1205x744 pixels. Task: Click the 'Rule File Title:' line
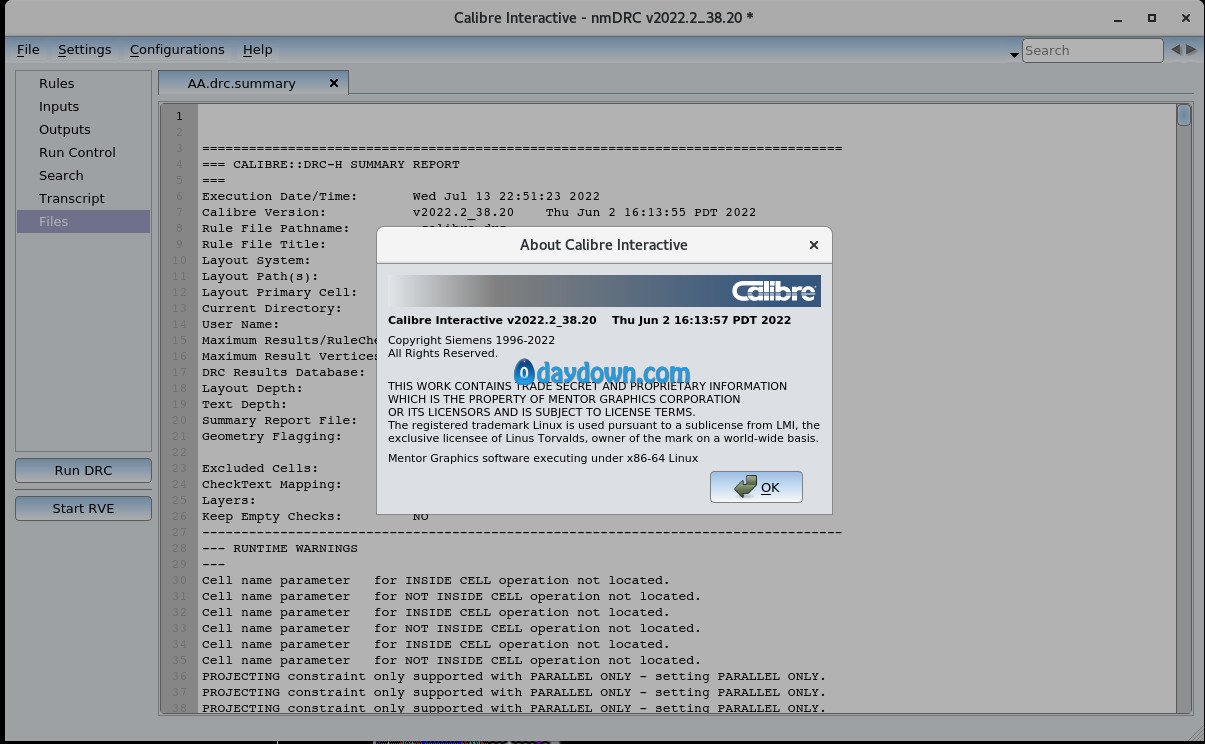(x=264, y=244)
